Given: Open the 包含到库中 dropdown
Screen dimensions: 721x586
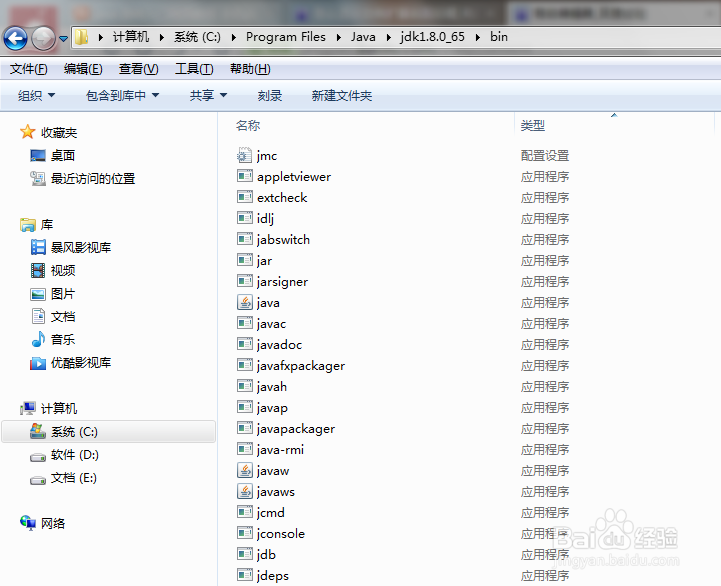Looking at the screenshot, I should pos(122,96).
